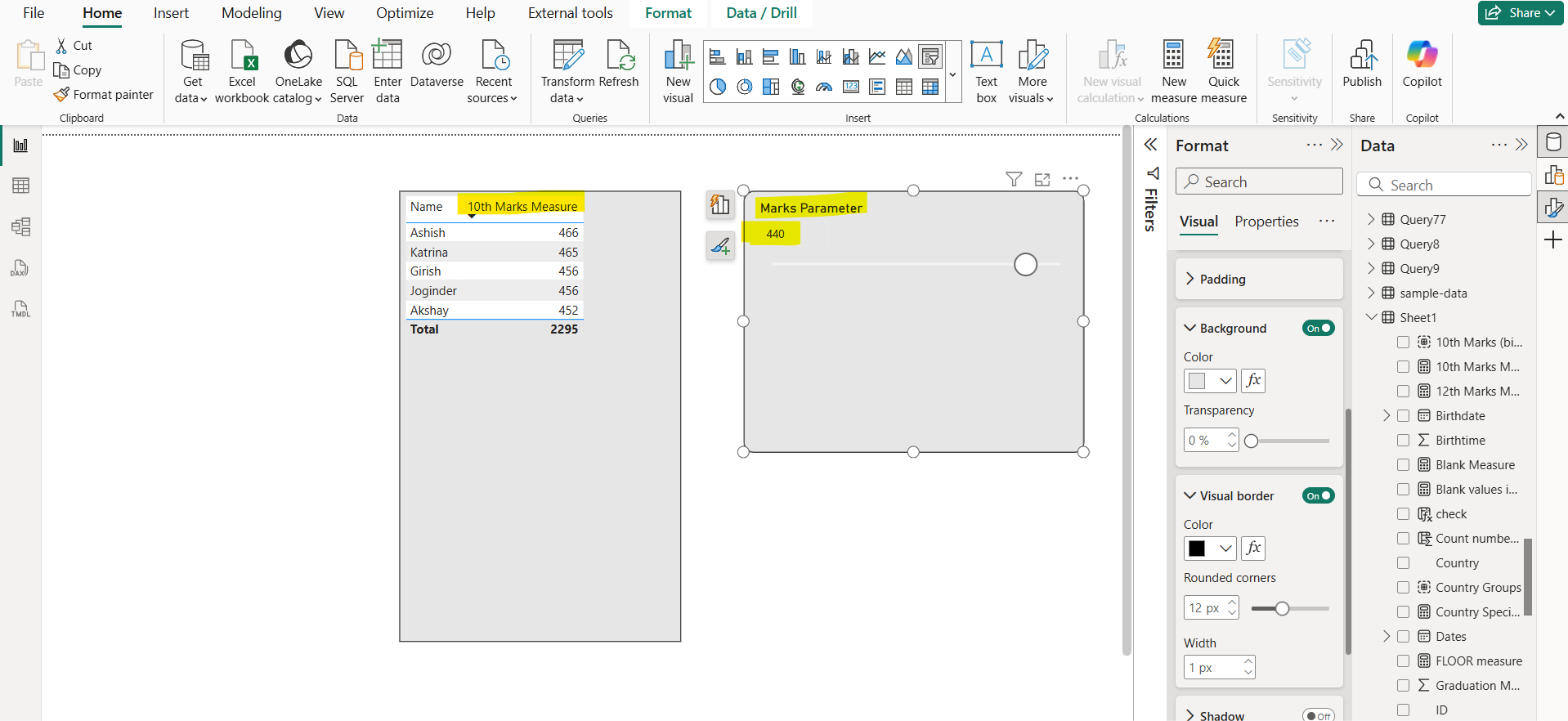
Task: Open the Modeling ribbon tab
Action: click(x=251, y=13)
